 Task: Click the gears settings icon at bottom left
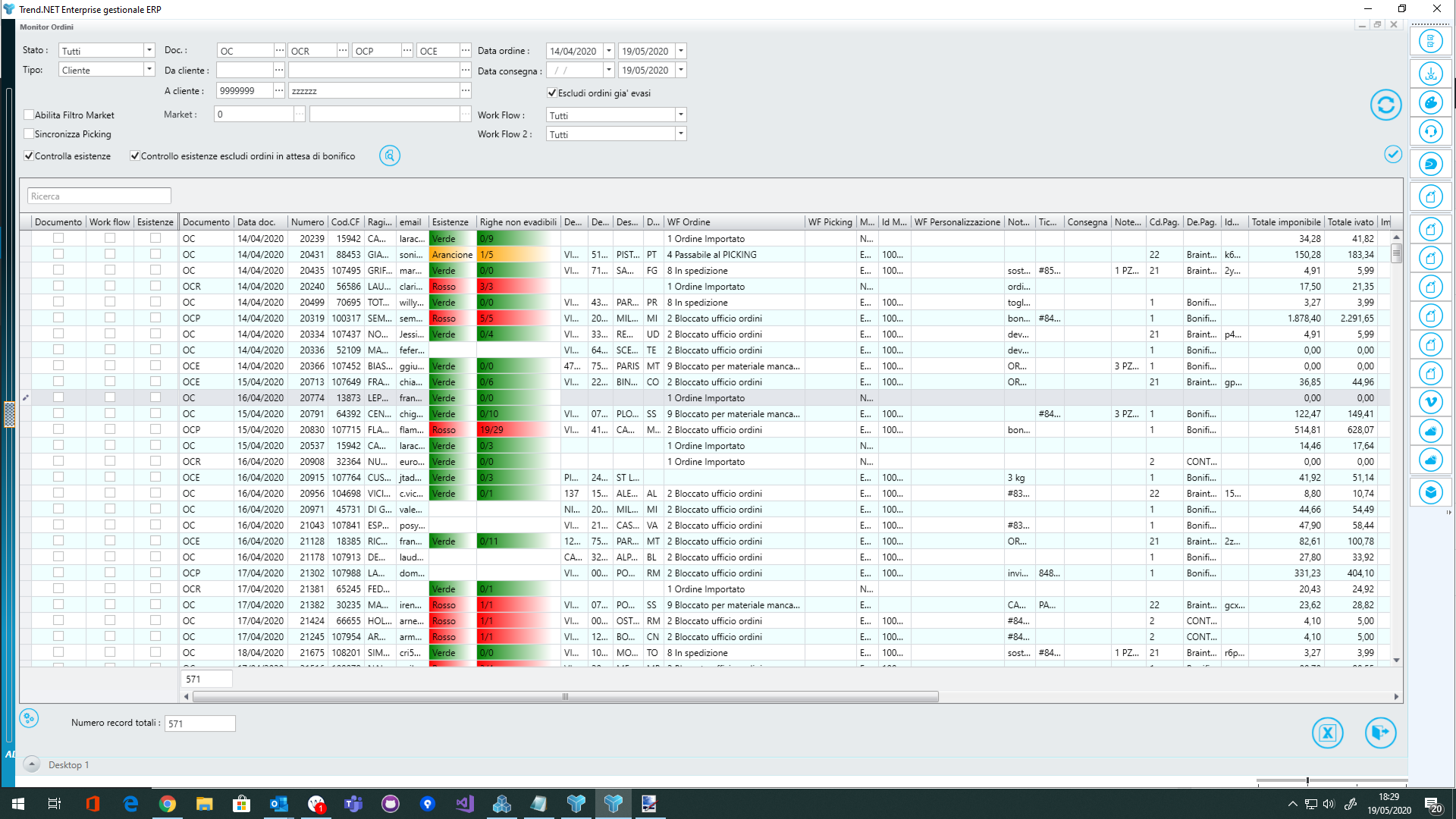(x=29, y=718)
